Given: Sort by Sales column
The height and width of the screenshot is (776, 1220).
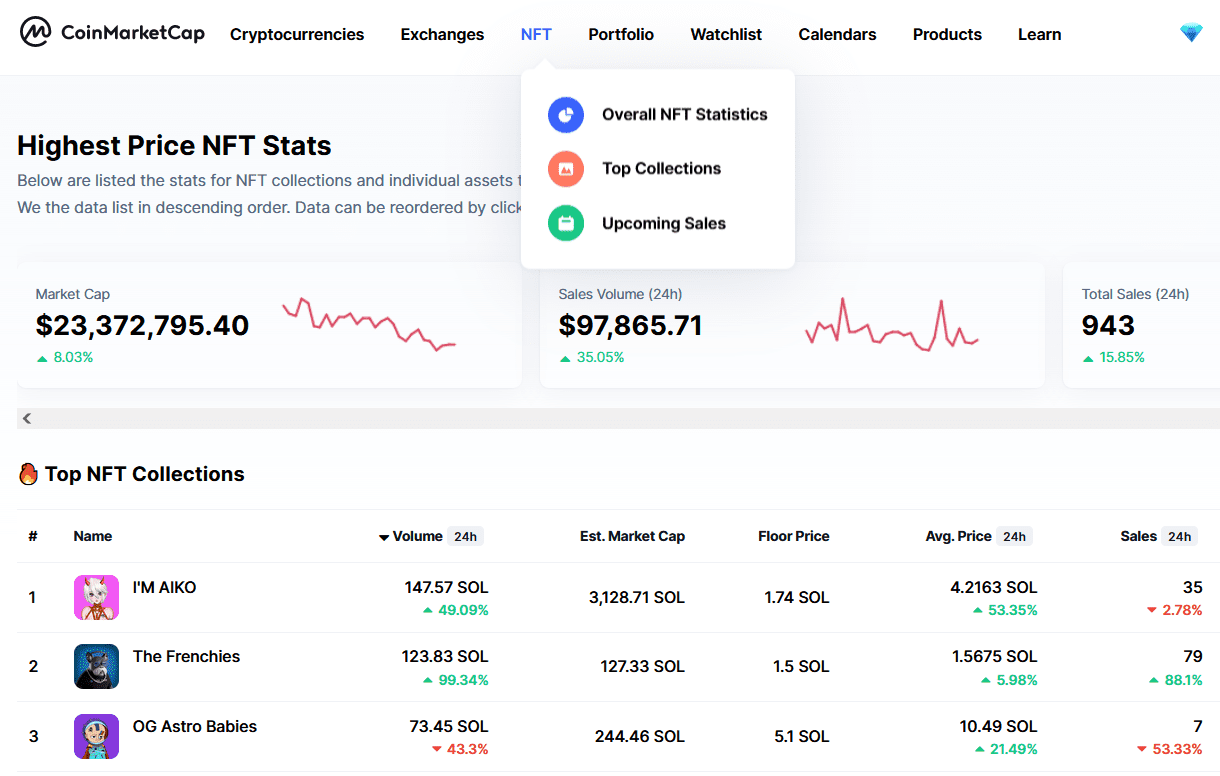Looking at the screenshot, I should coord(1159,536).
